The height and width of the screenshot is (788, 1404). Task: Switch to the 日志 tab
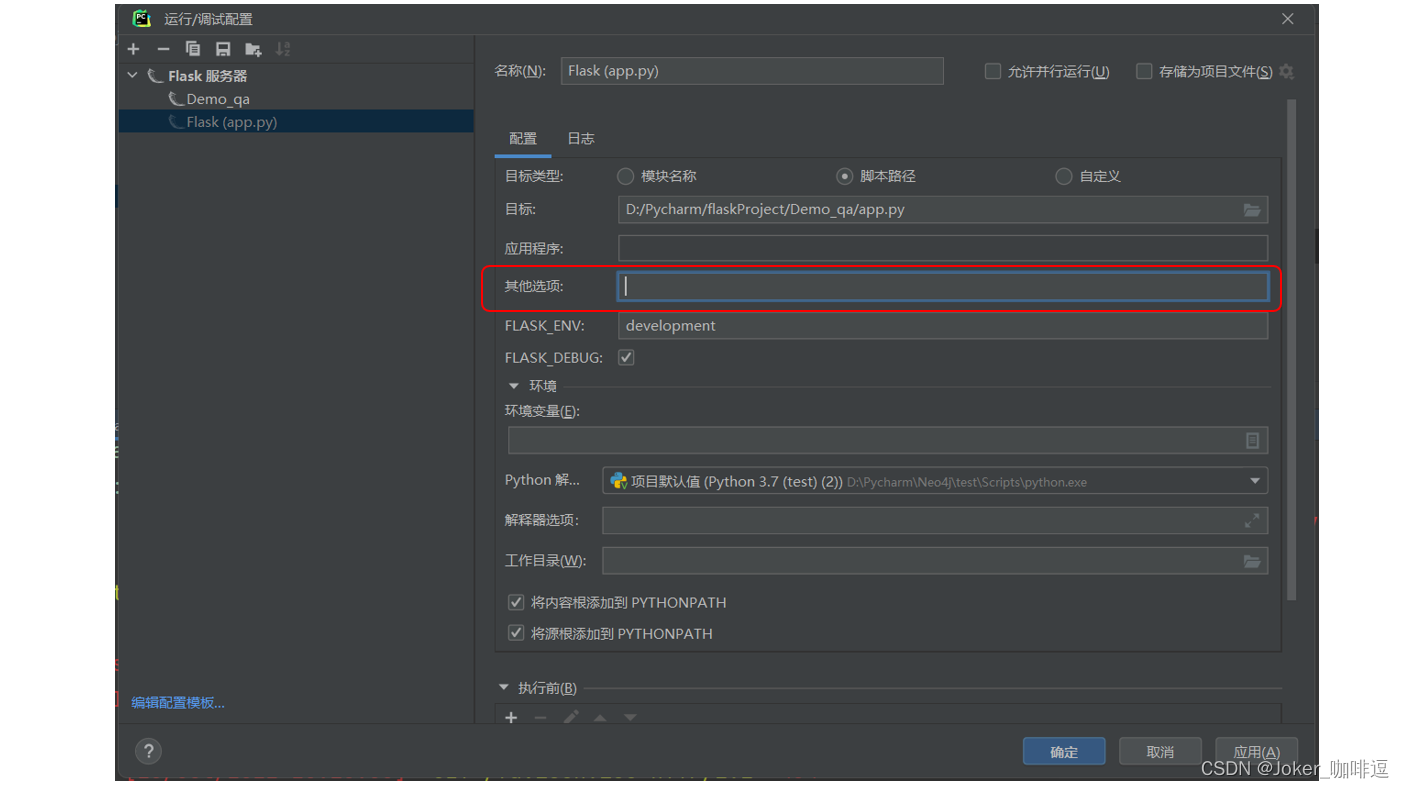pos(581,139)
